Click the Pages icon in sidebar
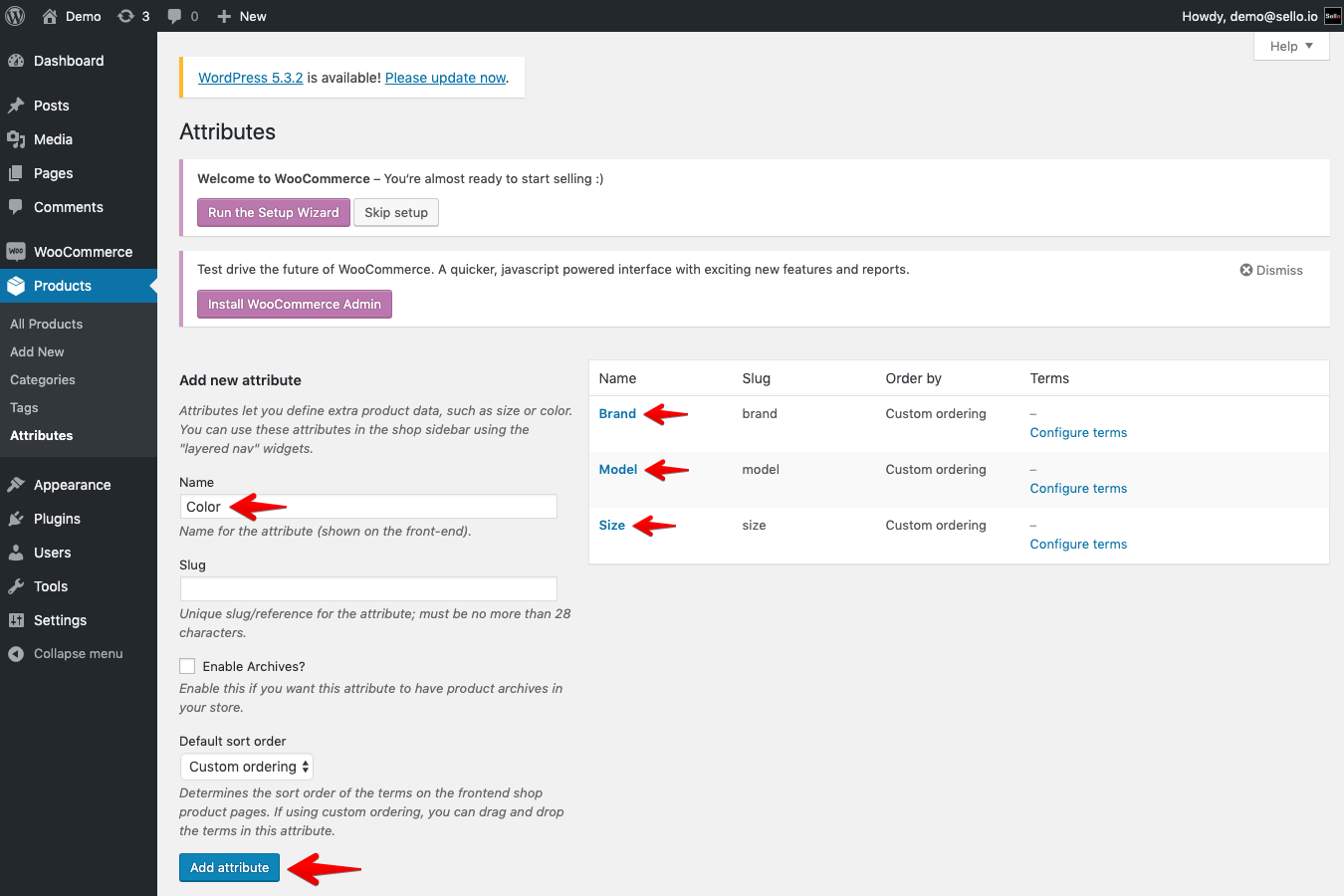The height and width of the screenshot is (896, 1344). tap(16, 173)
